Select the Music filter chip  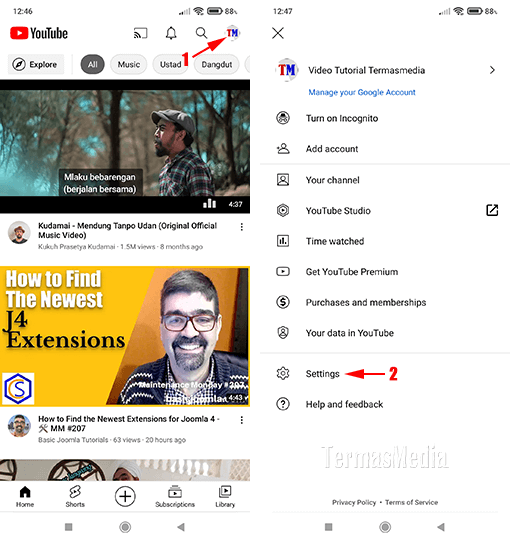(129, 64)
